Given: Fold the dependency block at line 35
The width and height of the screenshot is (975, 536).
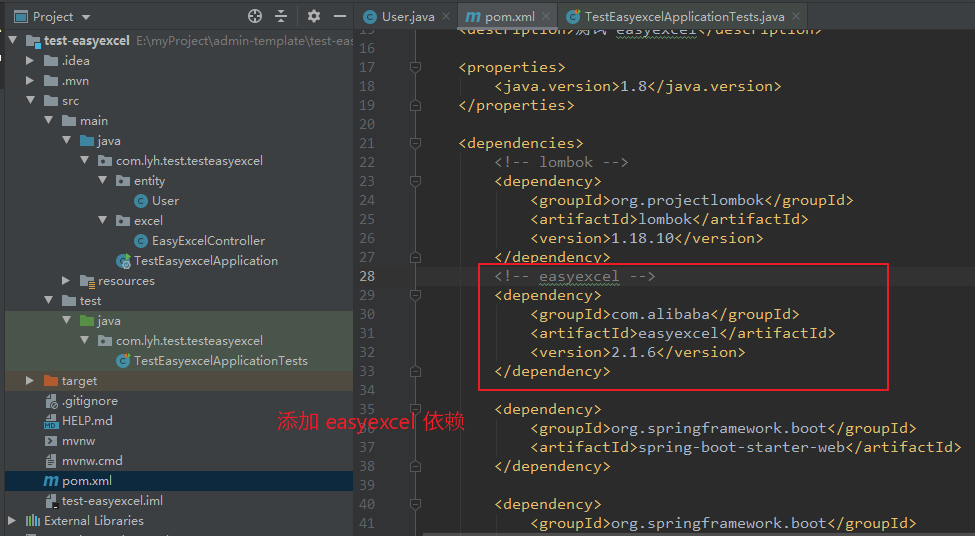Looking at the screenshot, I should click(415, 409).
